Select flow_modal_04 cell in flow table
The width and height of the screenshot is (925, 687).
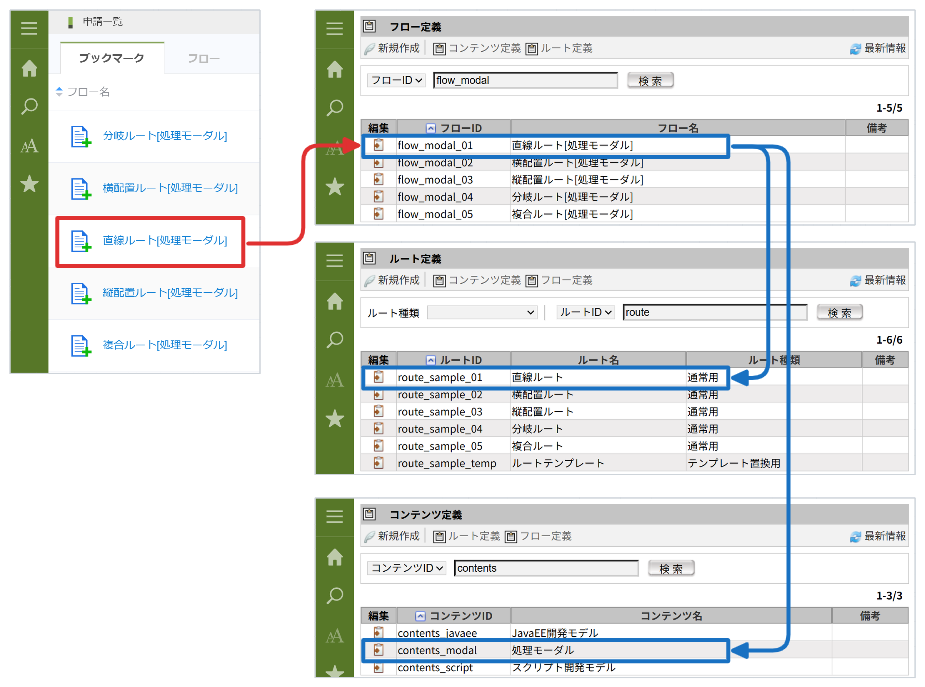pyautogui.click(x=453, y=196)
